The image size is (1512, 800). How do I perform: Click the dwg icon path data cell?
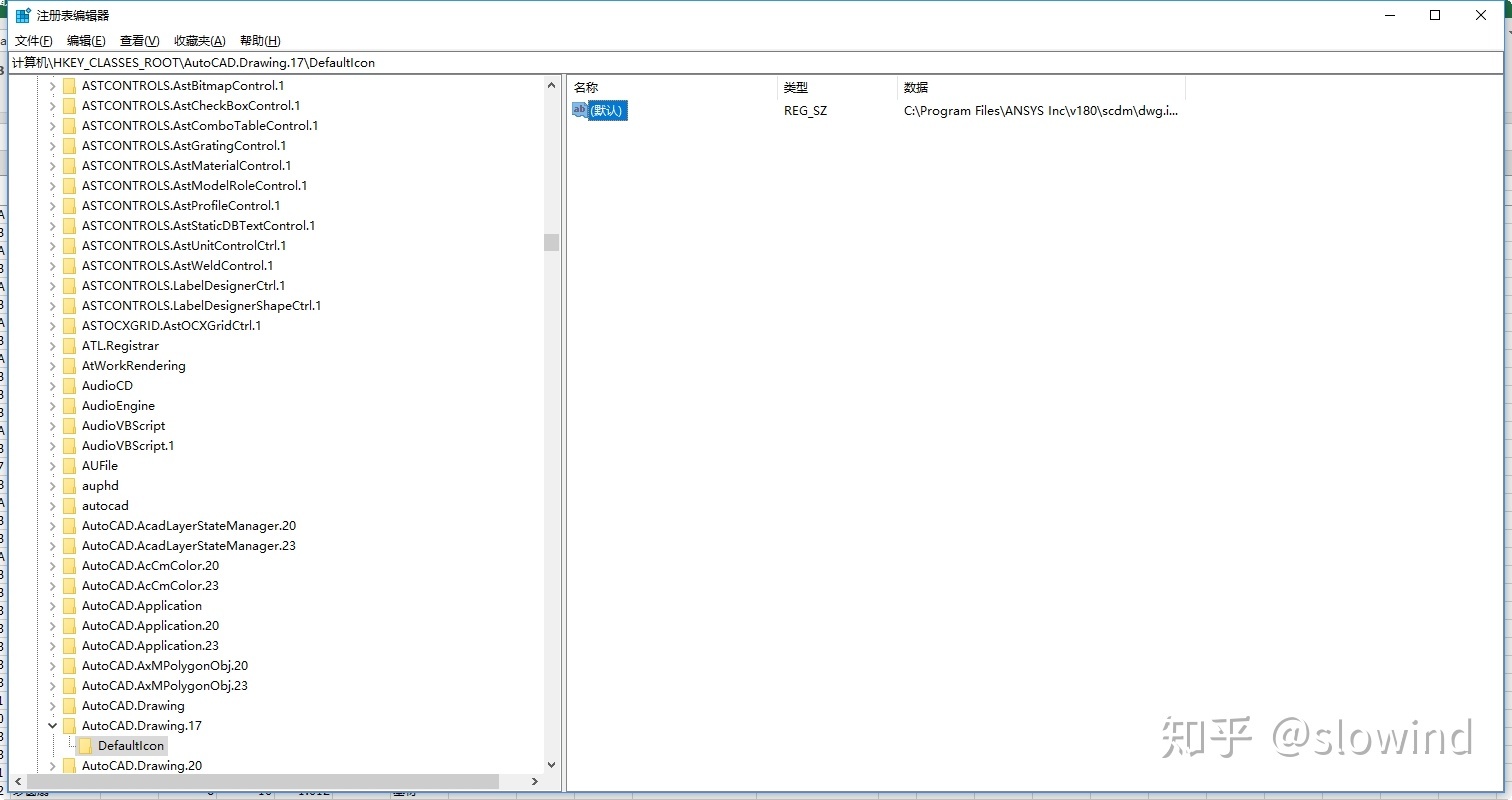[1041, 111]
